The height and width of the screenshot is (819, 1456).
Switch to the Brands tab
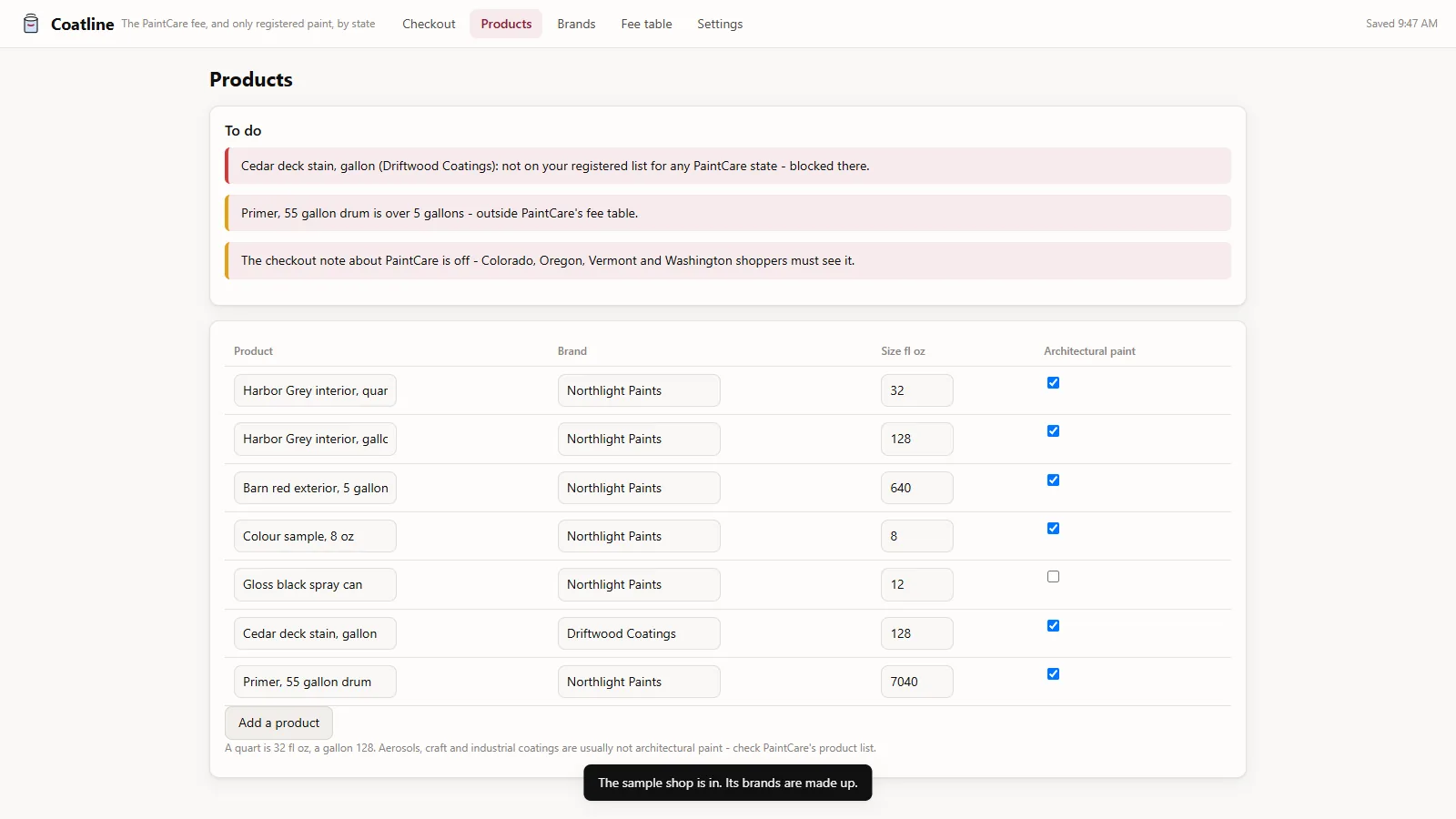point(576,24)
